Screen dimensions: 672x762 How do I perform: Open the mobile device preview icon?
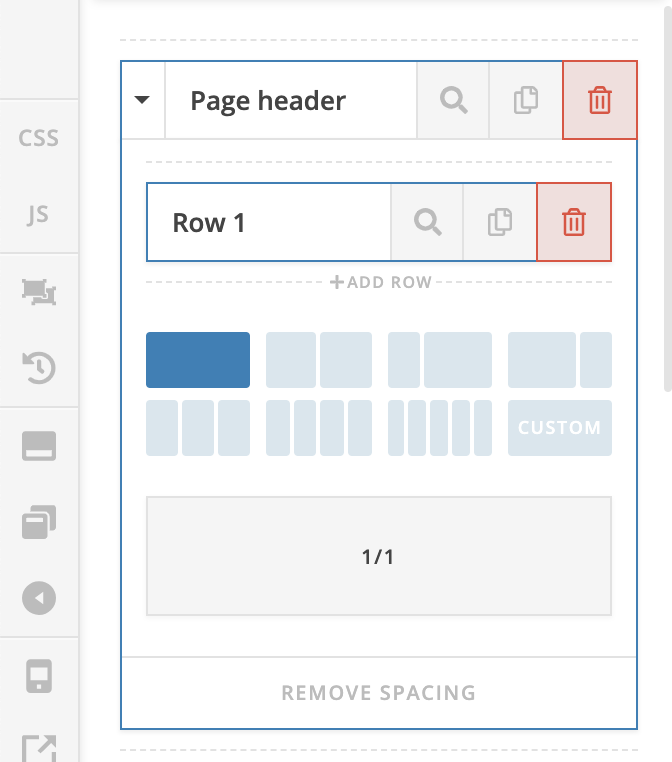[39, 677]
